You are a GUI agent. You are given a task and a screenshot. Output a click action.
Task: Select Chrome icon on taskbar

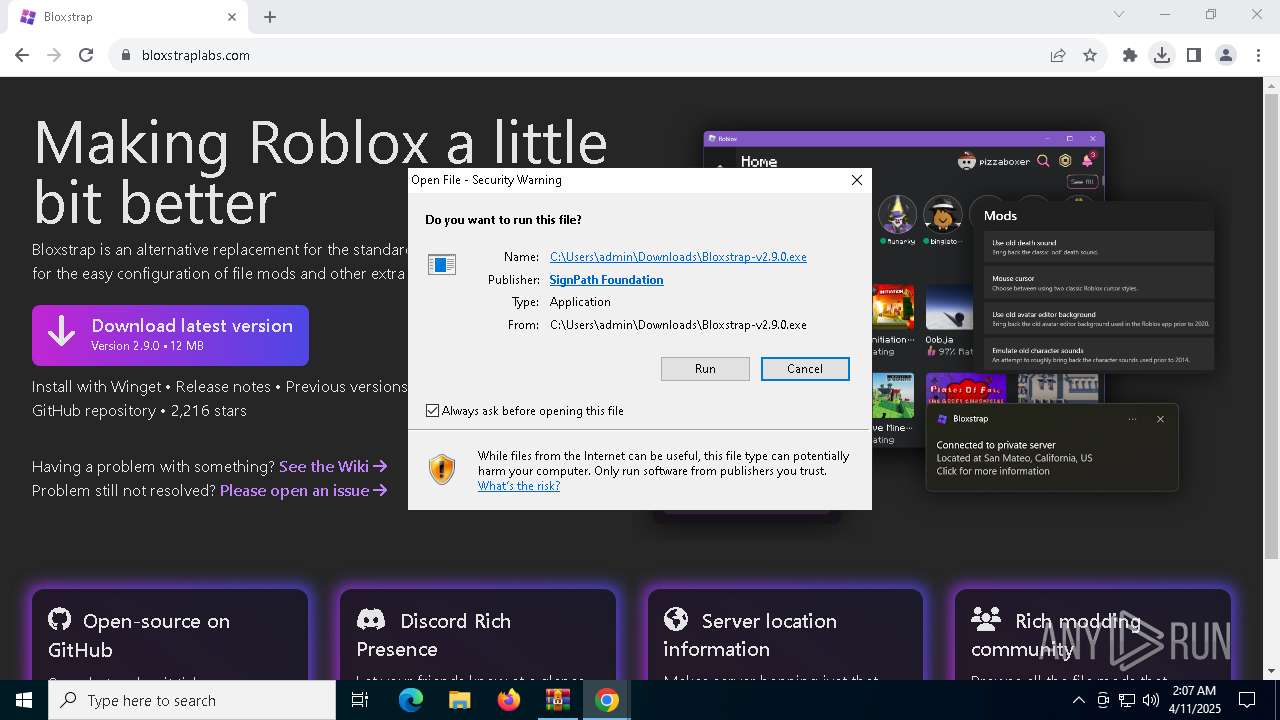[x=606, y=700]
